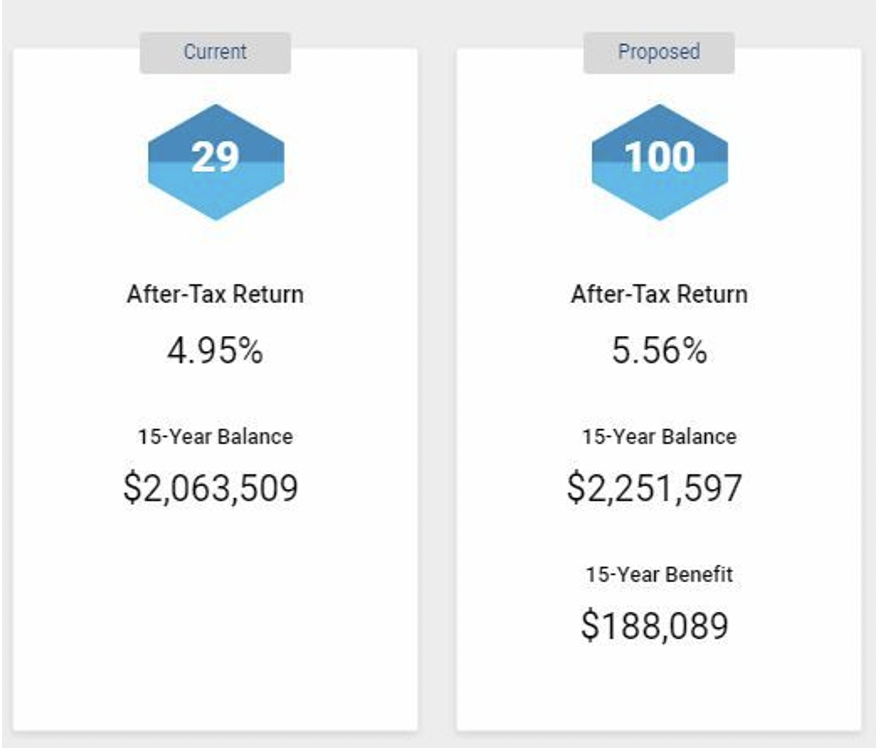876x748 pixels.
Task: Click the hexagon score badge showing 100
Action: click(660, 162)
